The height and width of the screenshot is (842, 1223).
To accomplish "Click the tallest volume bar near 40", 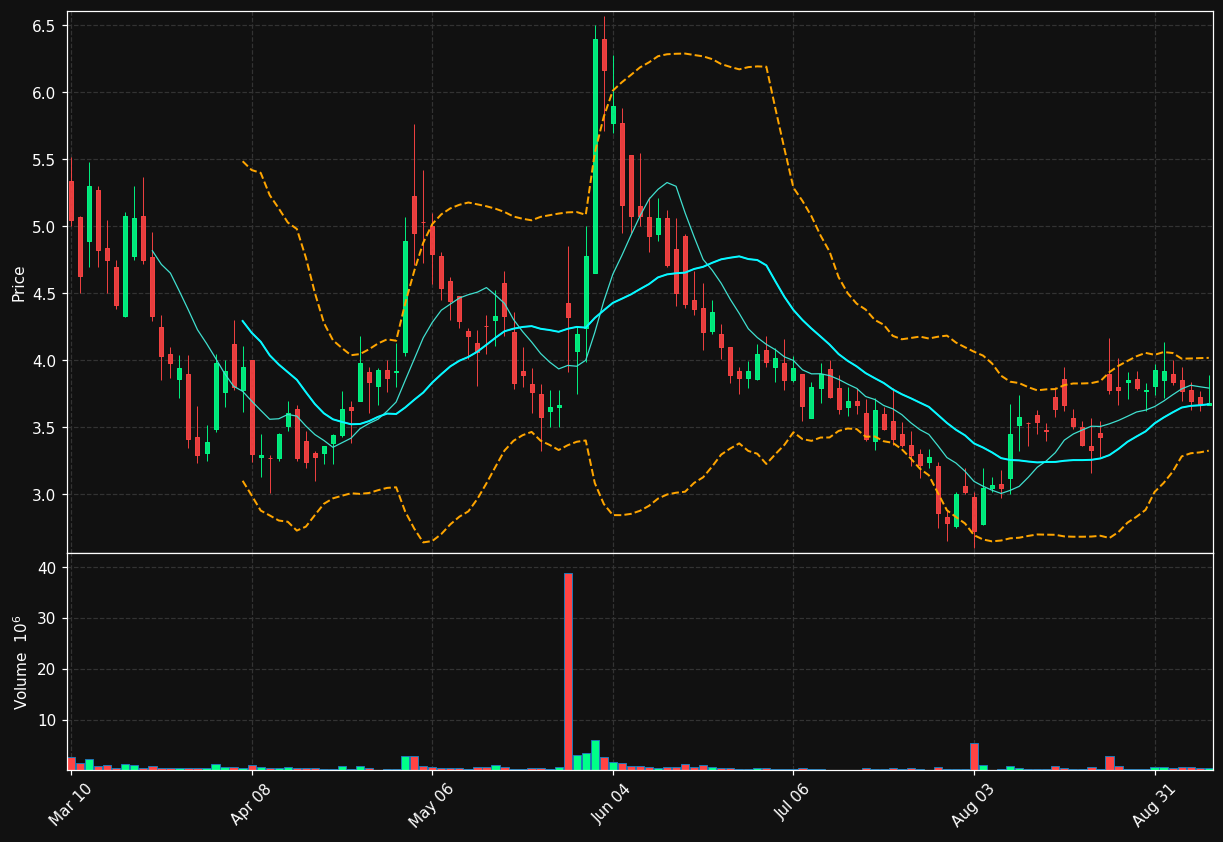I will pyautogui.click(x=568, y=671).
